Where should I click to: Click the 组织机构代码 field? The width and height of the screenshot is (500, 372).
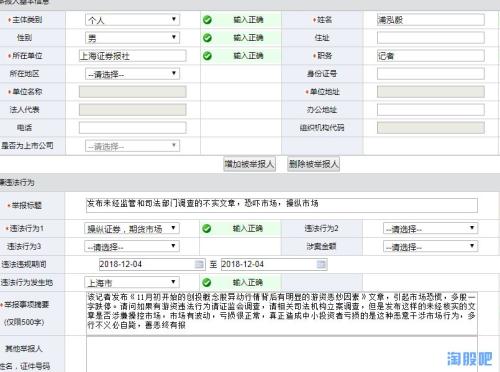click(431, 128)
